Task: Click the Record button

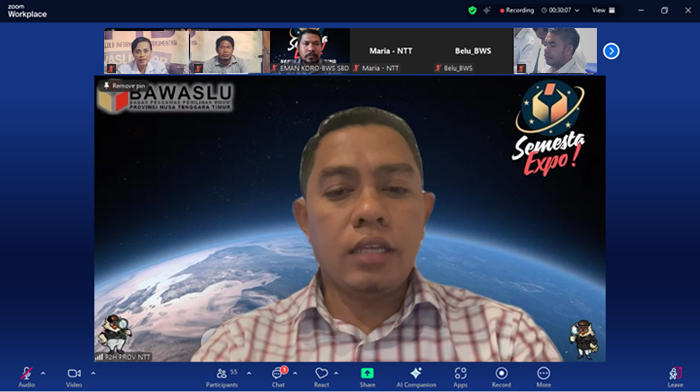Action: tap(501, 377)
